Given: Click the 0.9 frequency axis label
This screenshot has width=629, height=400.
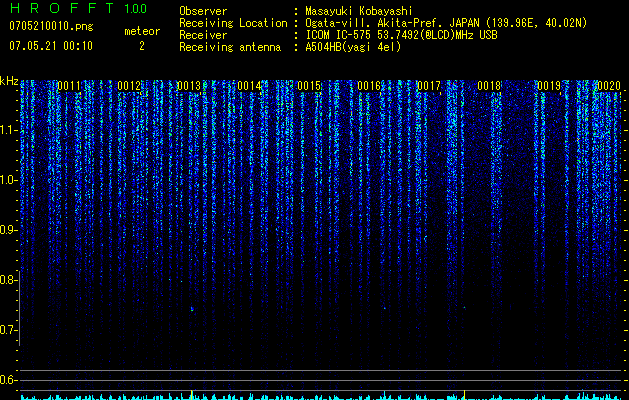Looking at the screenshot, I should [8, 230].
